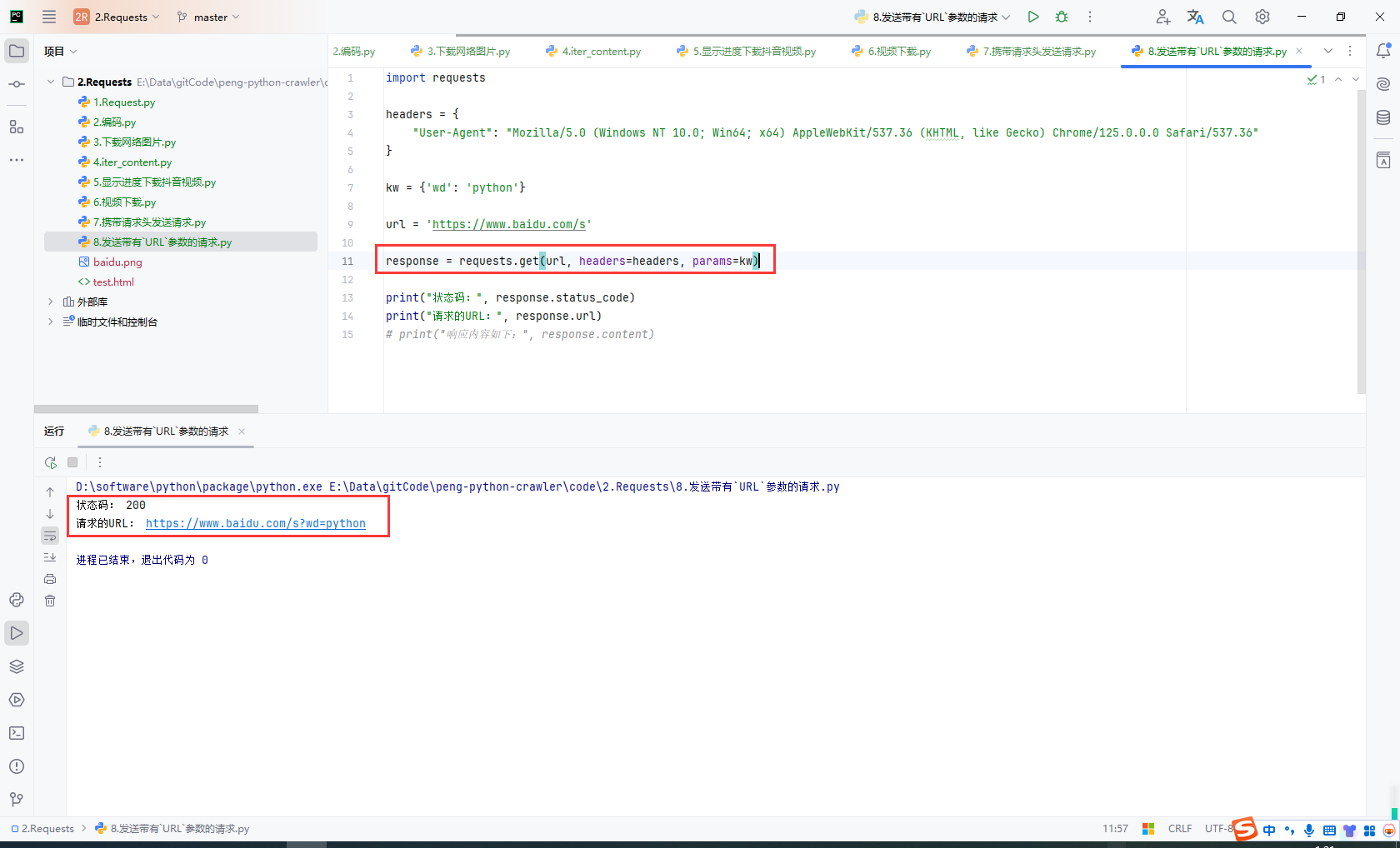
Task: Open the Commit tool window icon
Action: (17, 84)
